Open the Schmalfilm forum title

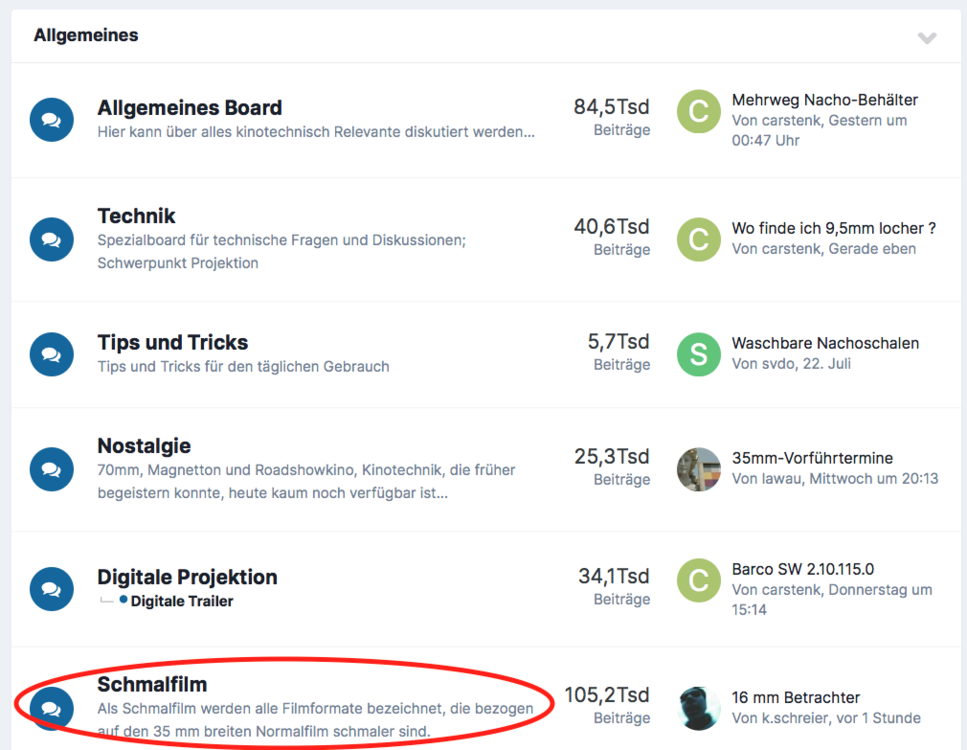point(152,684)
